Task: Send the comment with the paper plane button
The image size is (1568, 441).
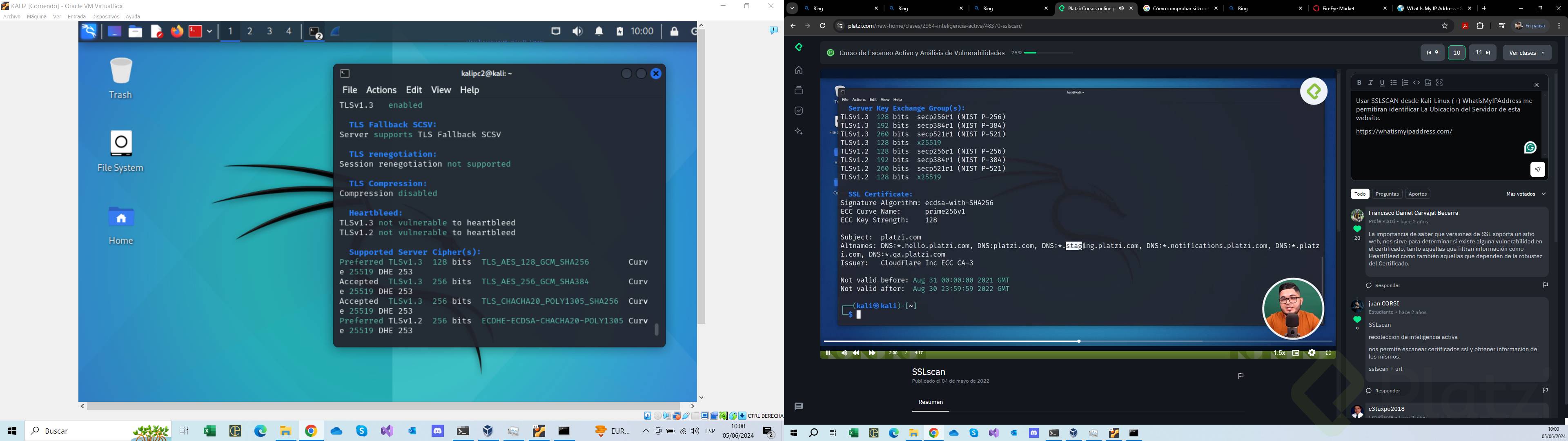Action: [1537, 170]
